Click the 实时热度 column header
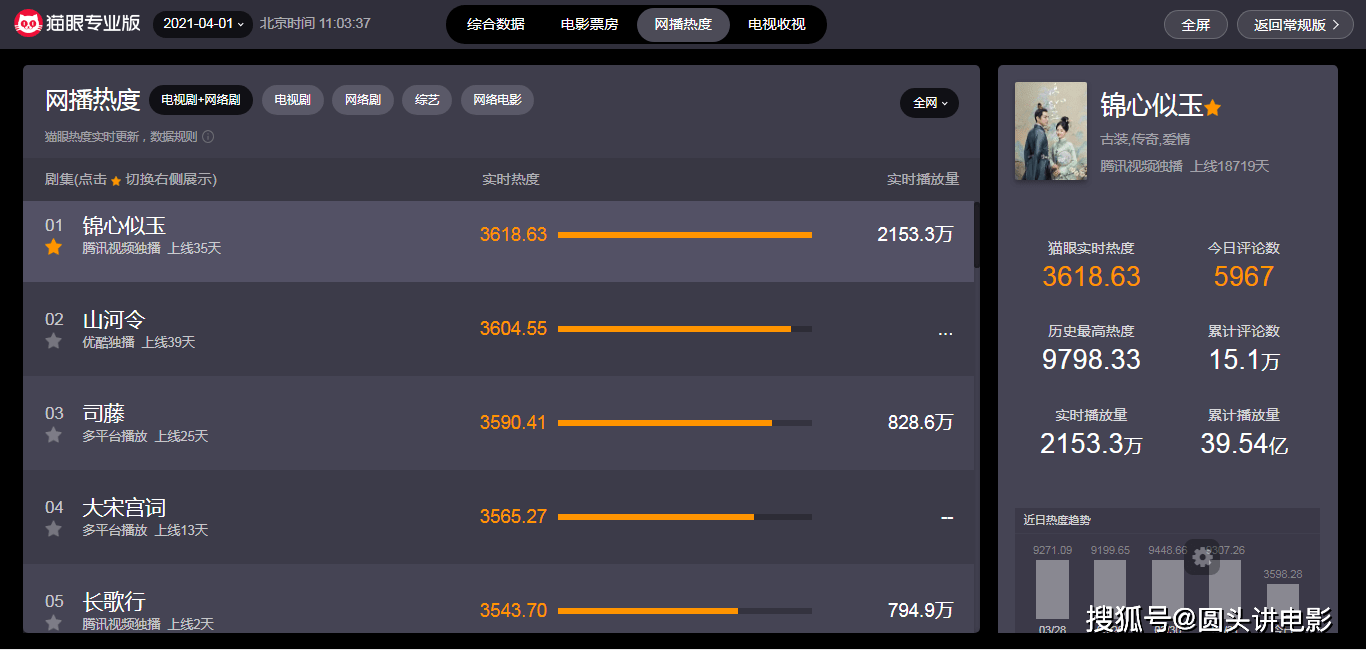 [511, 180]
